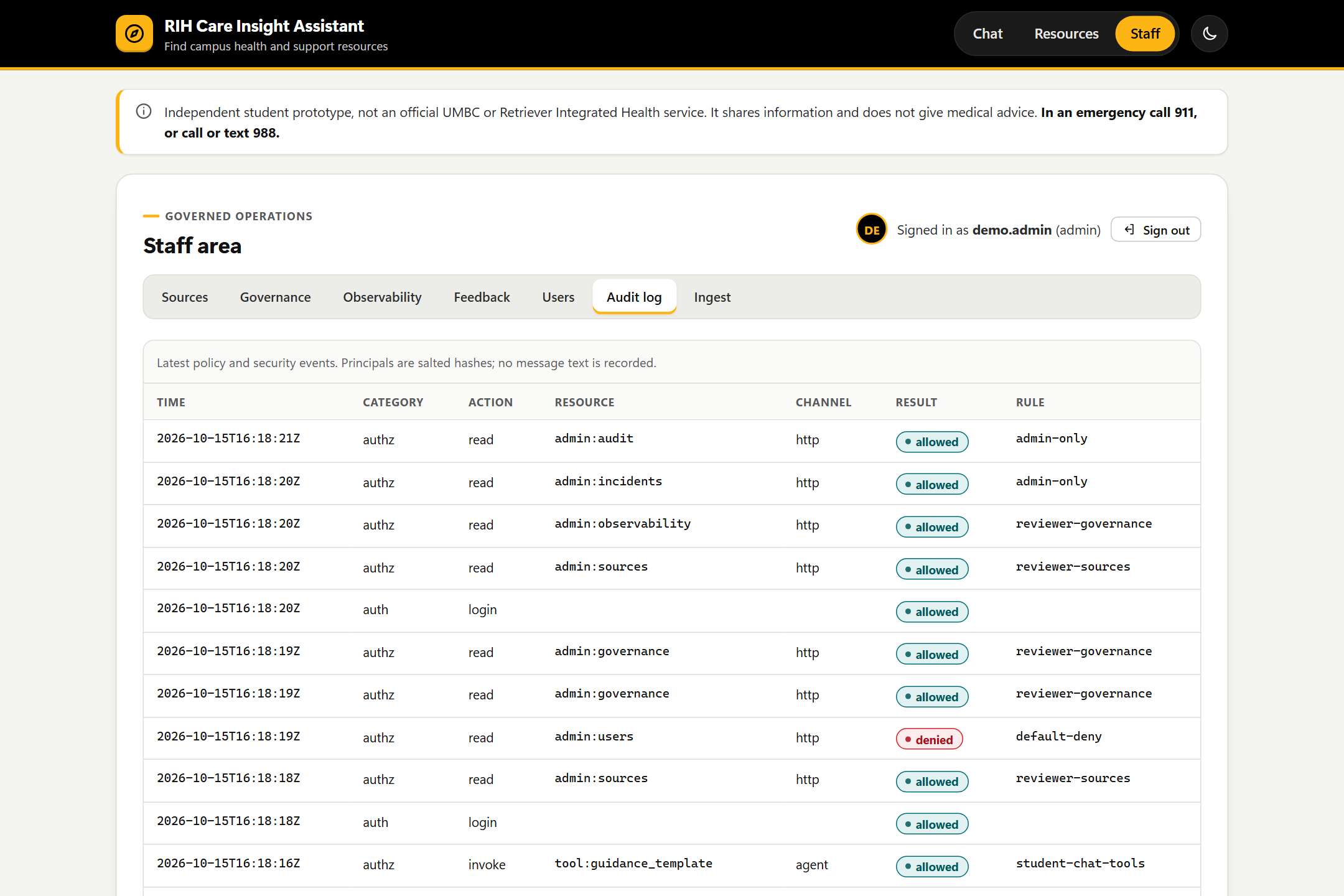Click the admin:users resource cell
The height and width of the screenshot is (896, 1344).
594,737
